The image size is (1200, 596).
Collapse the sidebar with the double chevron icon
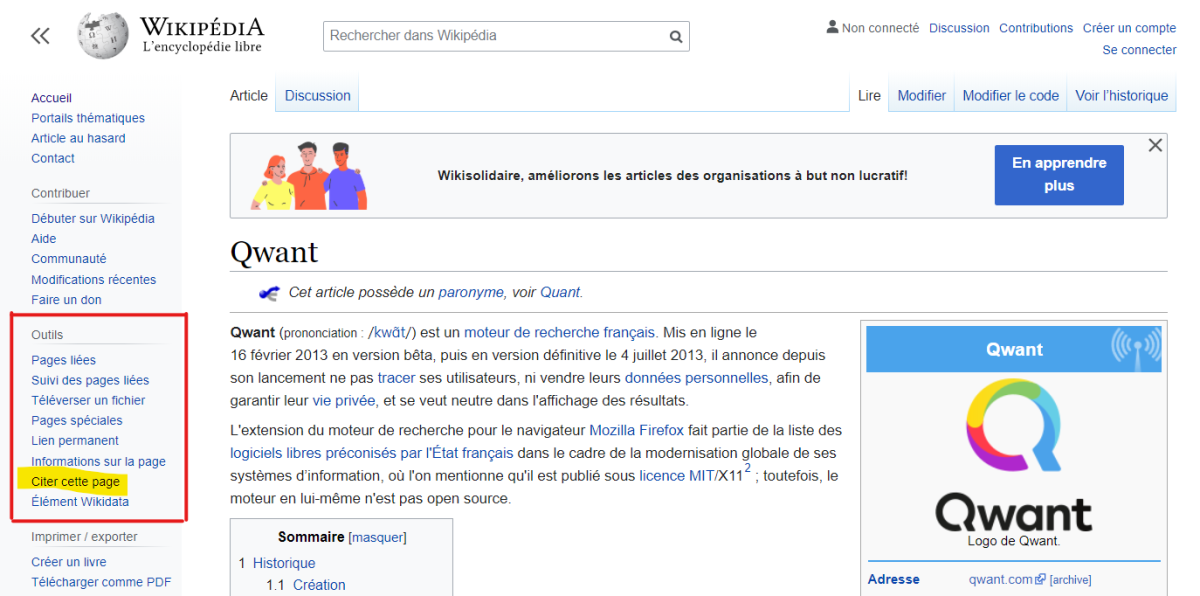click(x=40, y=36)
